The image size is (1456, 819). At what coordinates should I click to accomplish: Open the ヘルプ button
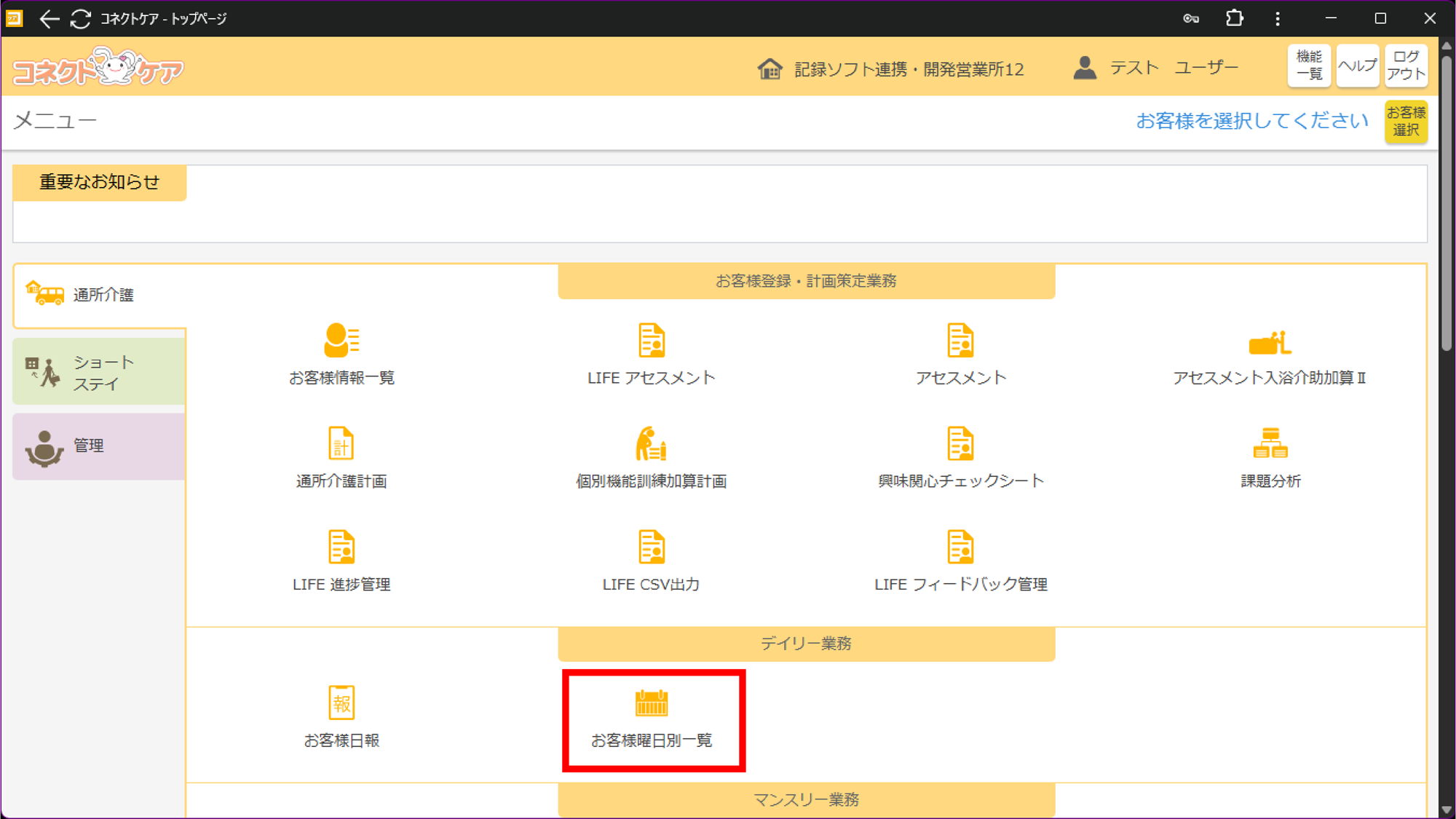tap(1357, 66)
